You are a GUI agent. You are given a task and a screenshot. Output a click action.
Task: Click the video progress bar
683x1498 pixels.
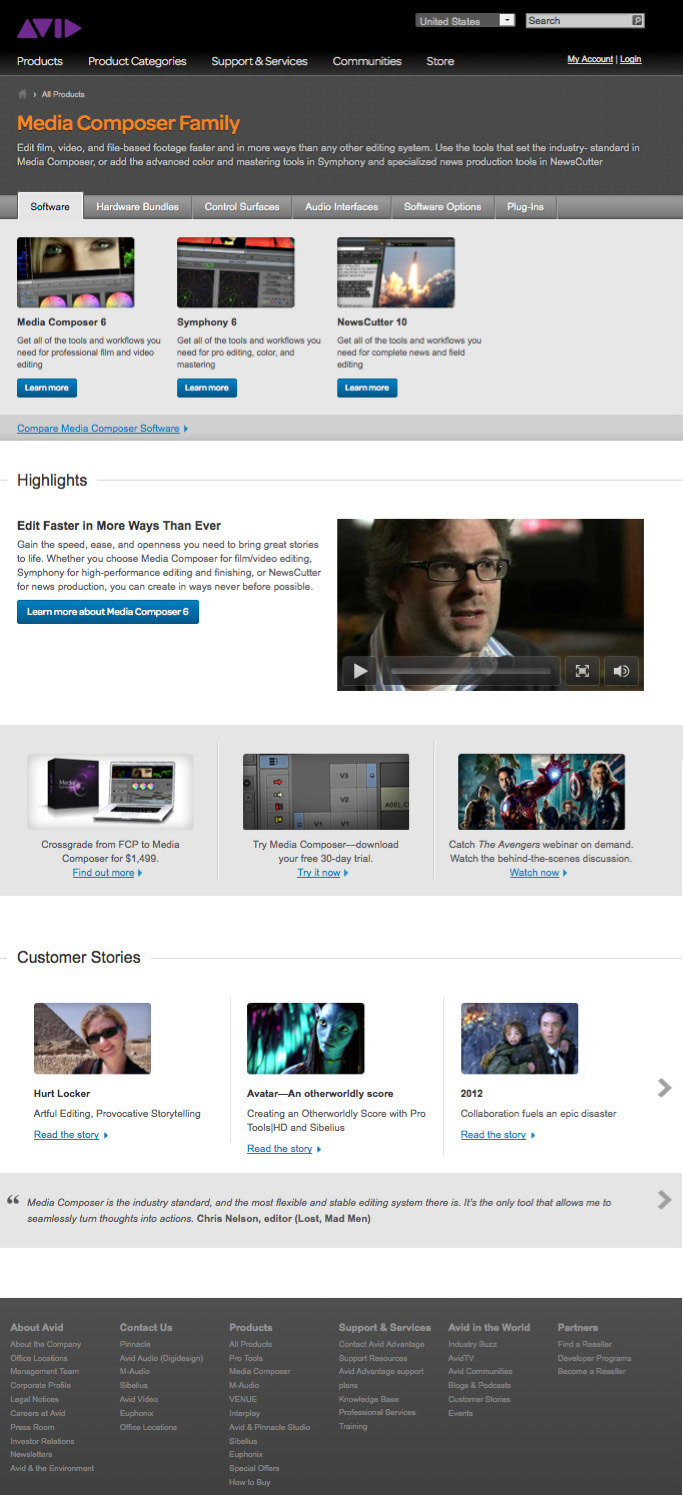coord(470,671)
